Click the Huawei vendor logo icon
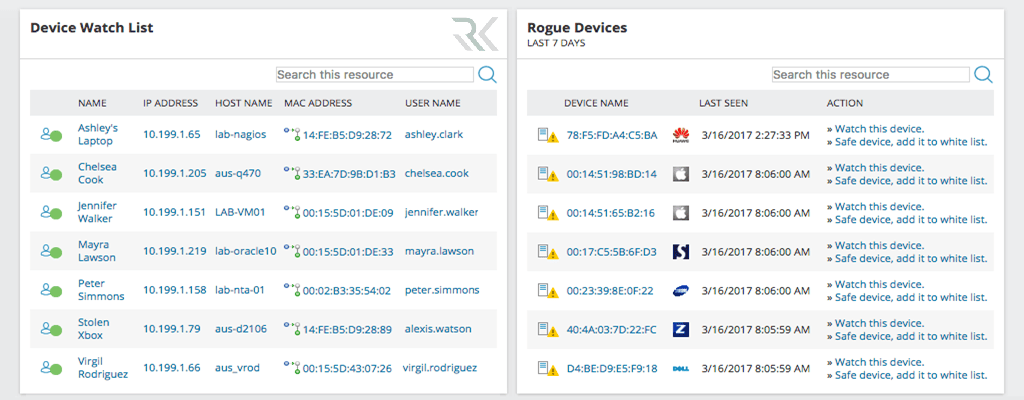Viewport: 1024px width, 400px height. tap(681, 135)
